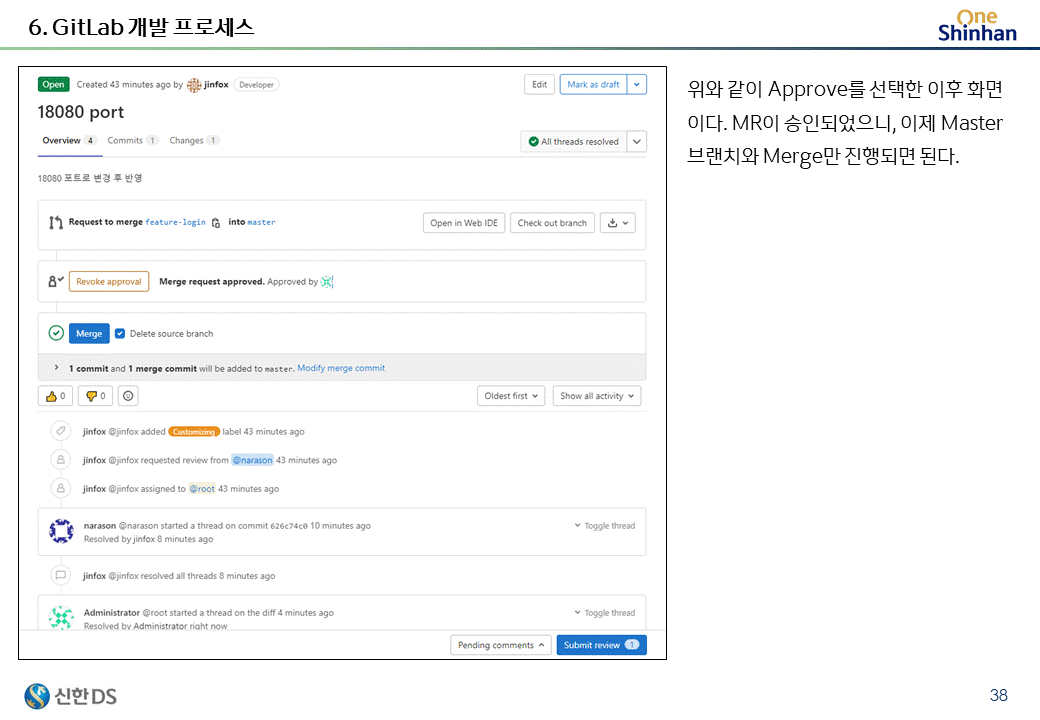Click the Modify merge commit link
Viewport: 1040px width, 720px height.
point(341,368)
